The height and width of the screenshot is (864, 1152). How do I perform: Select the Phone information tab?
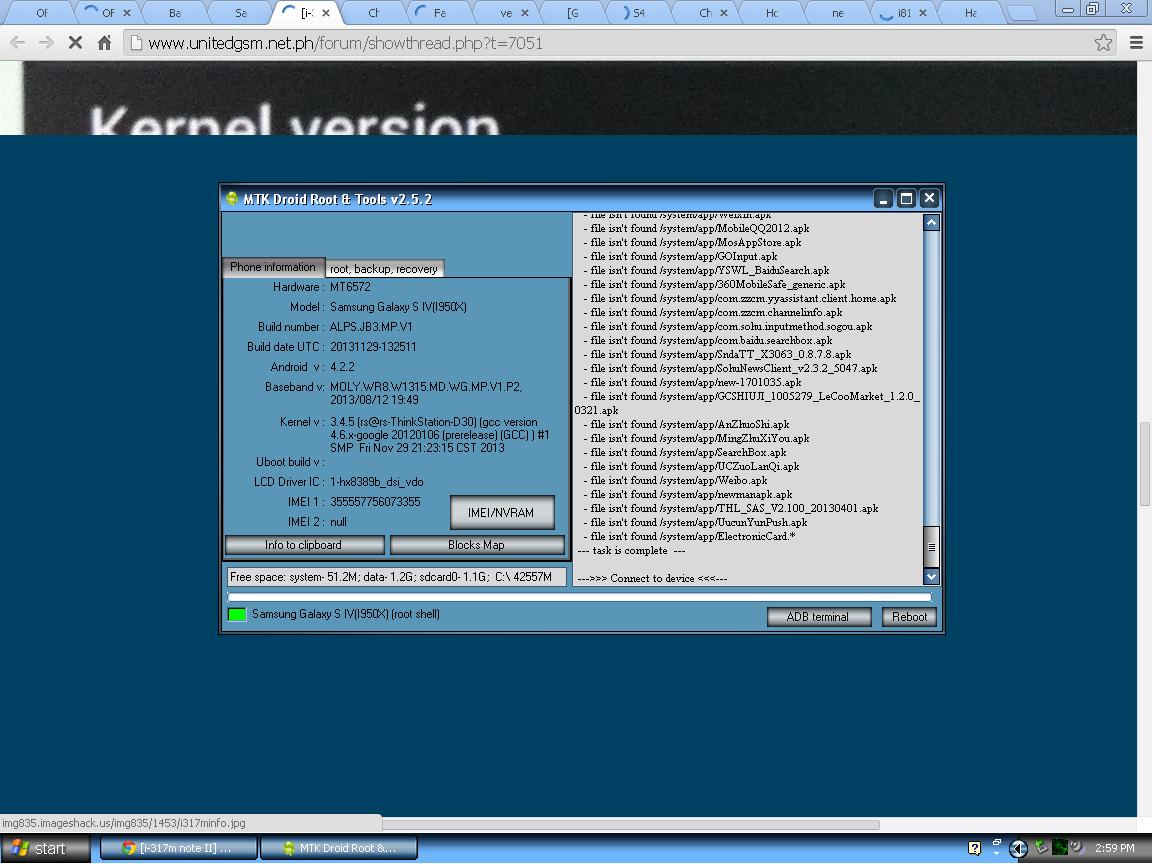pyautogui.click(x=273, y=267)
